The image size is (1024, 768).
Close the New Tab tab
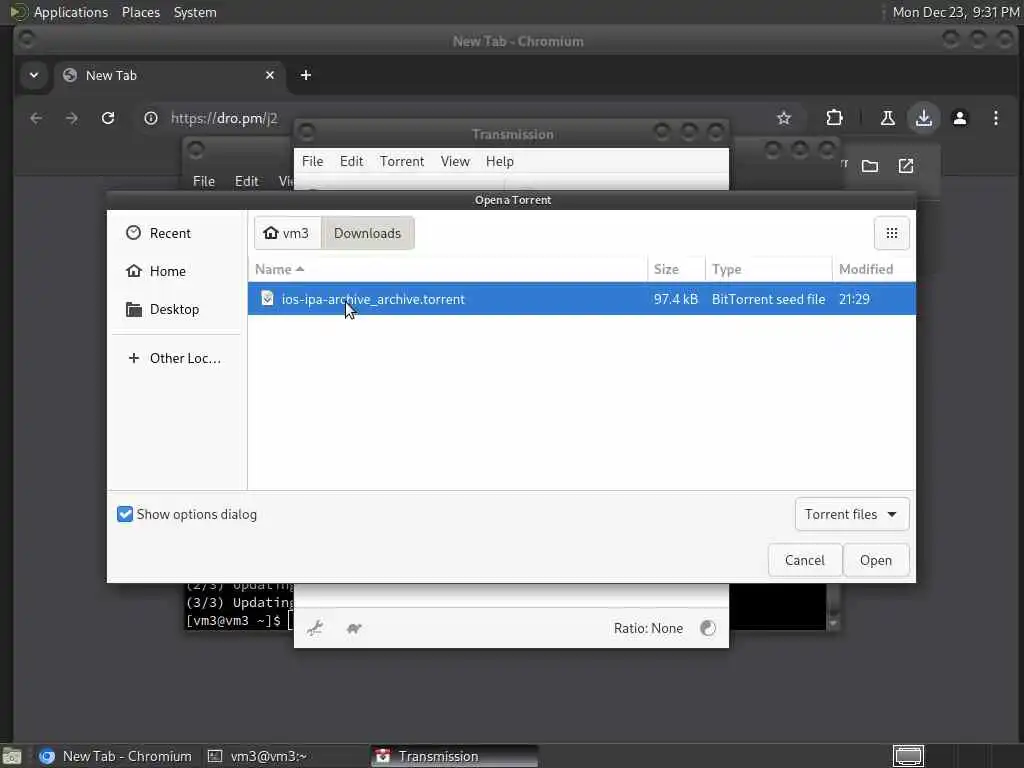click(x=270, y=75)
